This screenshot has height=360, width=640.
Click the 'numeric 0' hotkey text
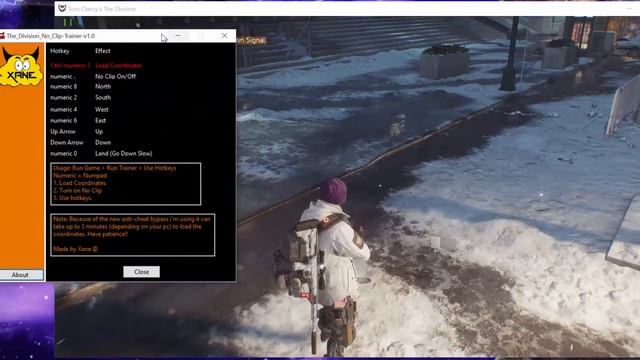click(64, 153)
